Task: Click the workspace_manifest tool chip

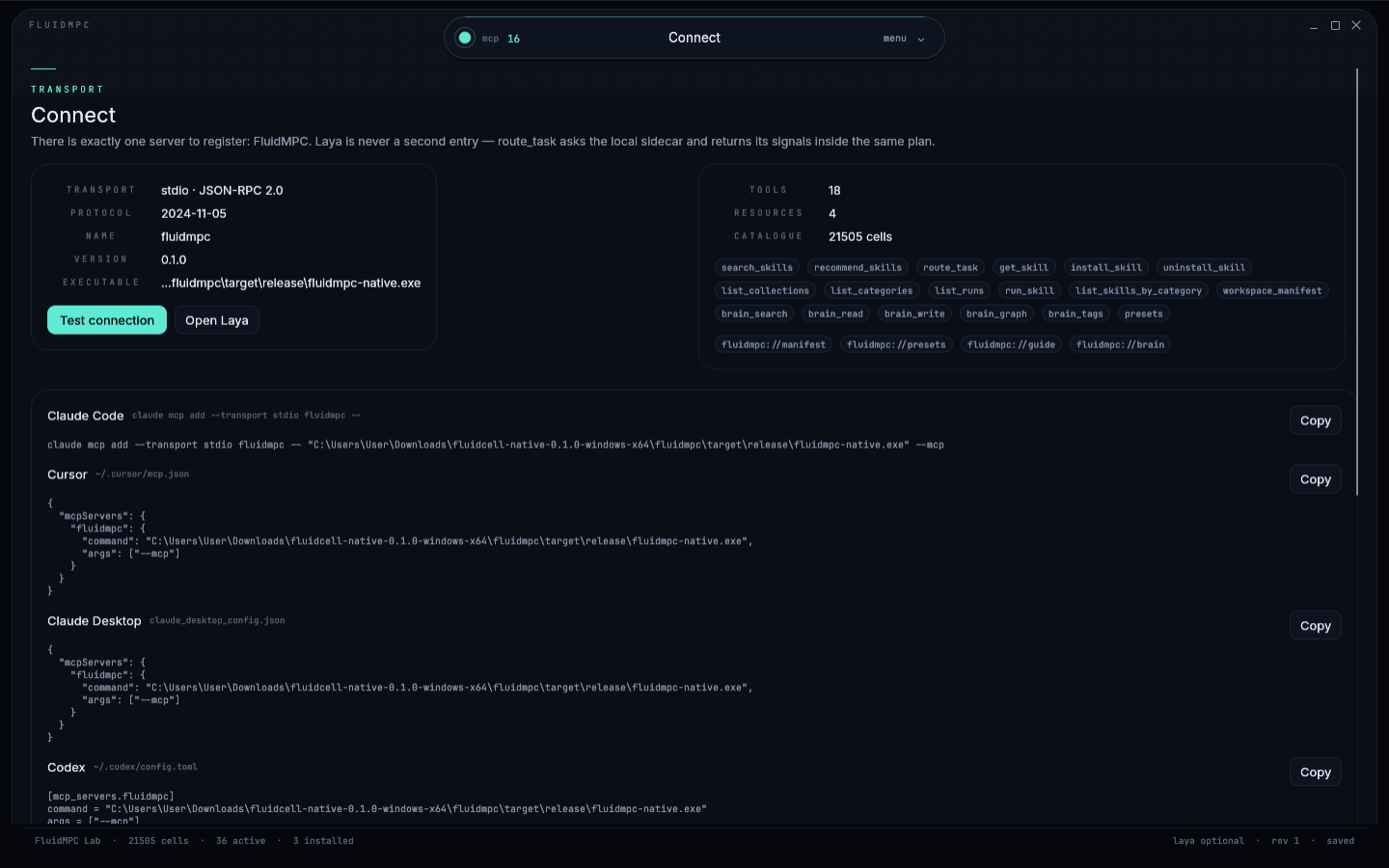Action: (1272, 291)
